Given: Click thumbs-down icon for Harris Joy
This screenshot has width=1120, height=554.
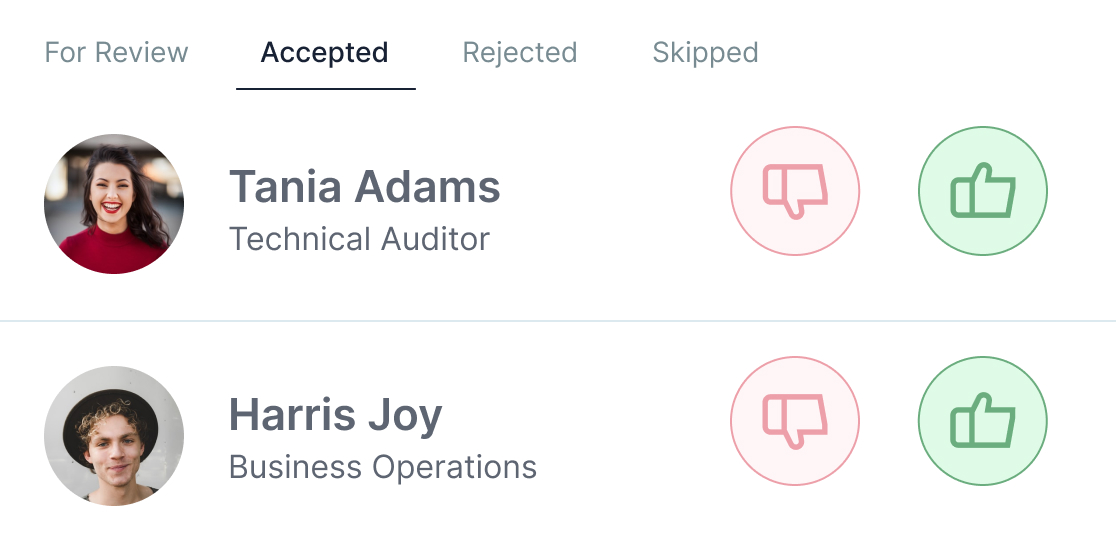Looking at the screenshot, I should 795,421.
